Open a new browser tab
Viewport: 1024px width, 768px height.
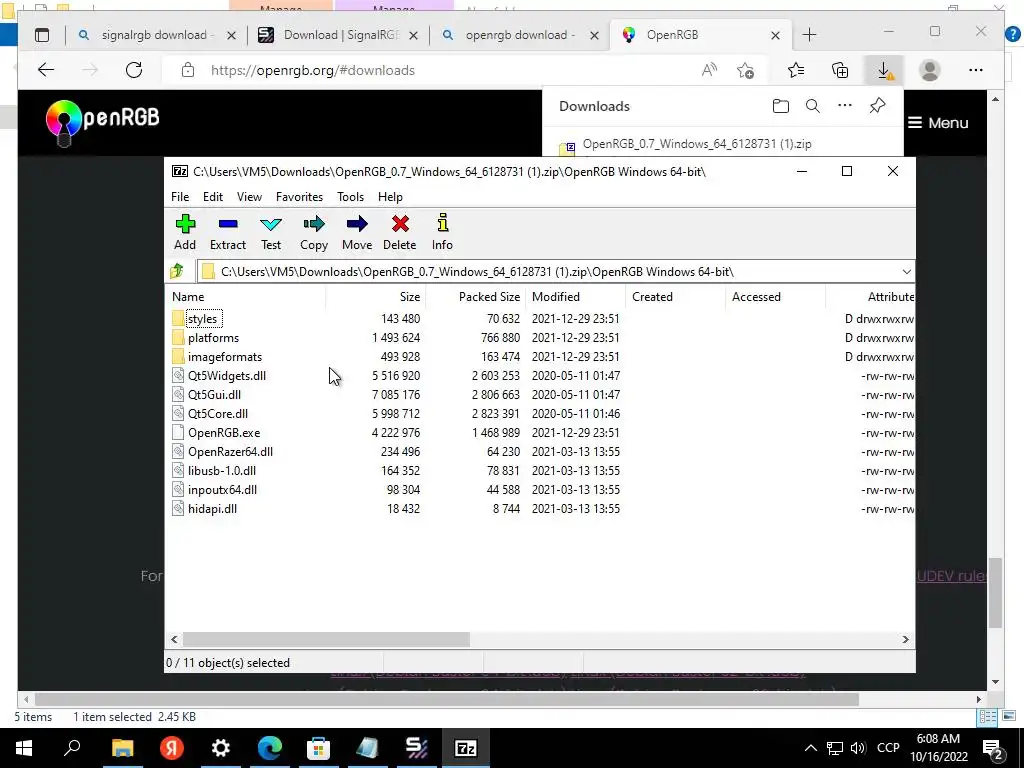[809, 35]
